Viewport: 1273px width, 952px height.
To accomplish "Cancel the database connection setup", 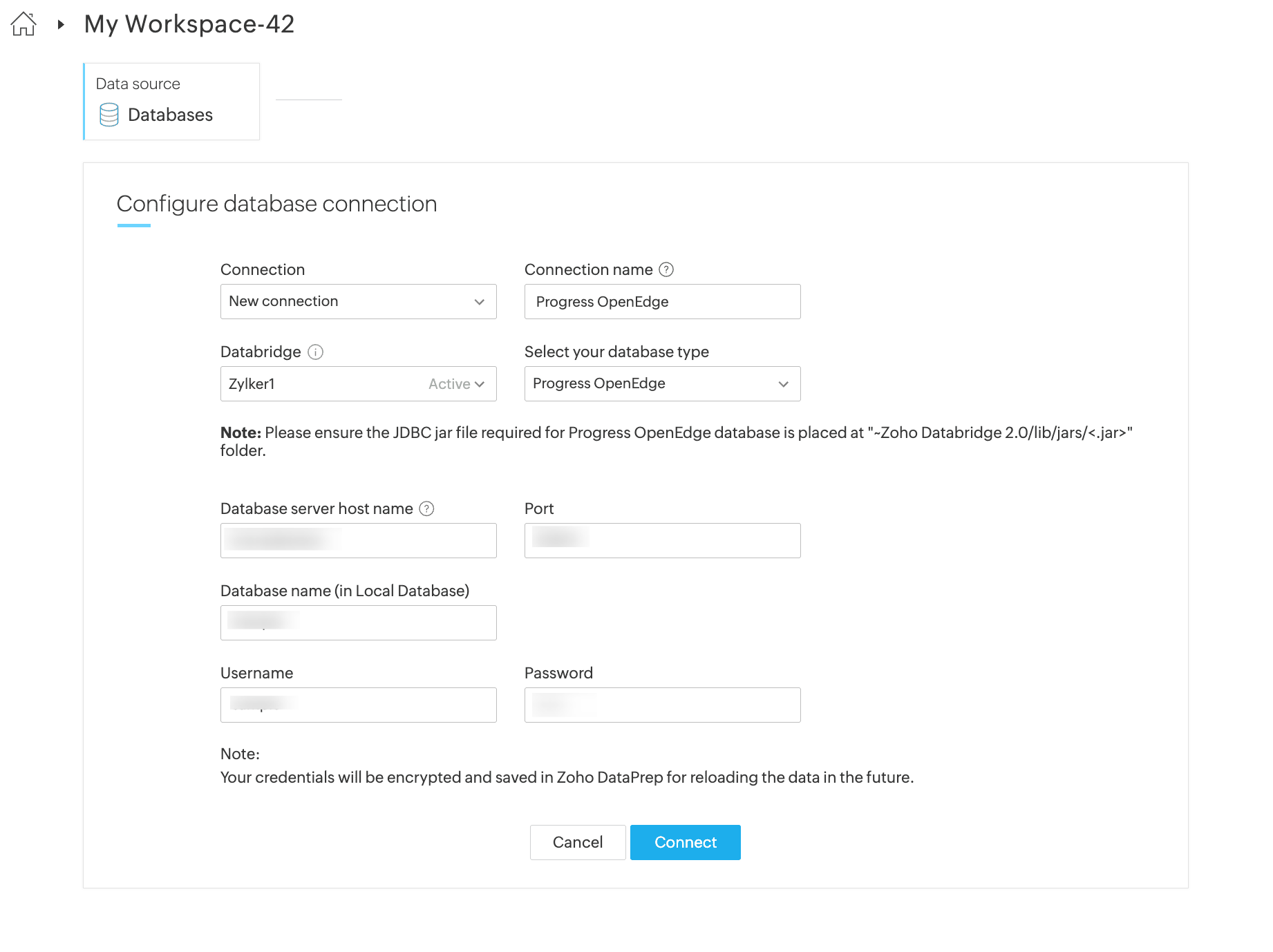I will point(578,842).
